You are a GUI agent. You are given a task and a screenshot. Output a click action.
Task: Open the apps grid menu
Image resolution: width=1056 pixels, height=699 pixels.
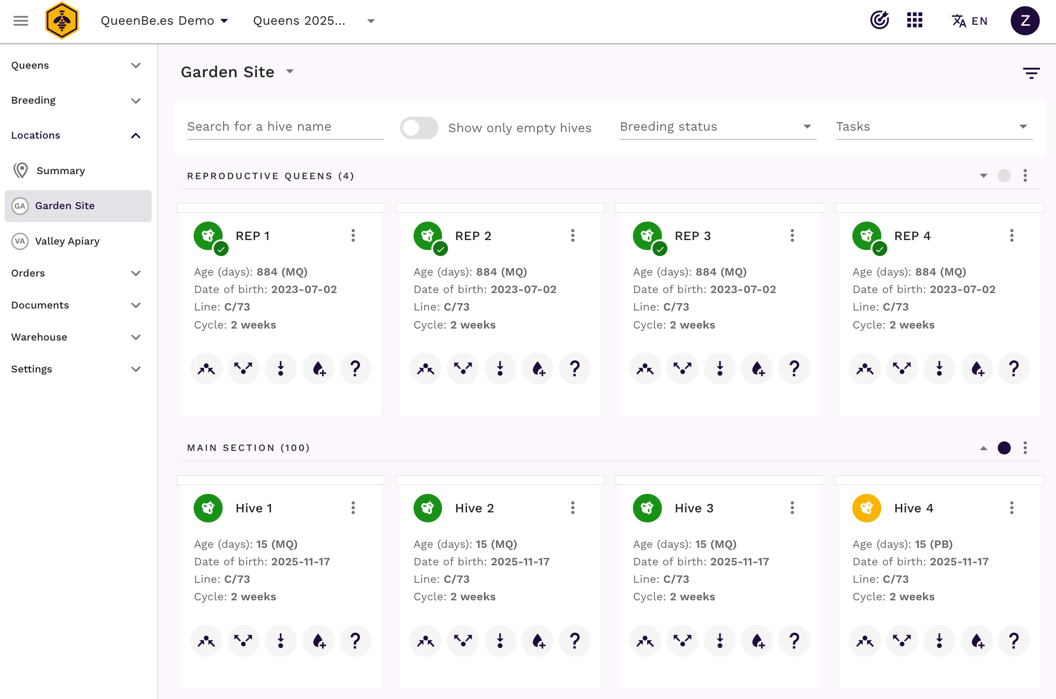click(915, 20)
